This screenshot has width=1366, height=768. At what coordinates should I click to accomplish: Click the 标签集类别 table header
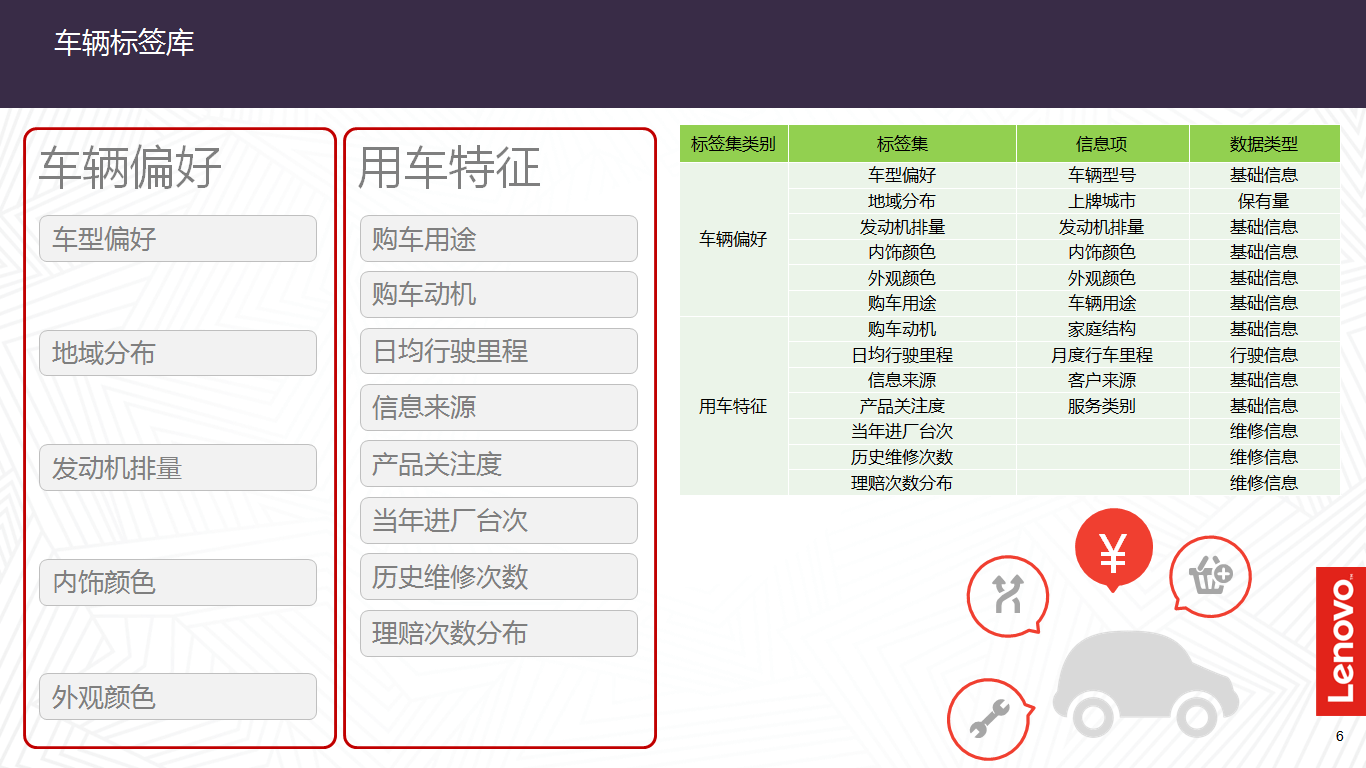tap(734, 144)
